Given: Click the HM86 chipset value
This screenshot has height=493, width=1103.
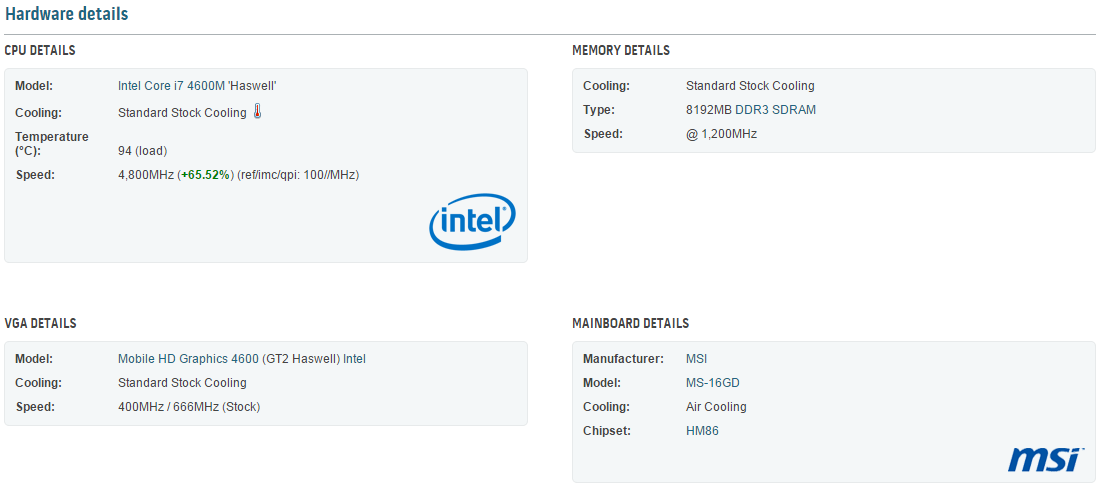Looking at the screenshot, I should click(702, 431).
